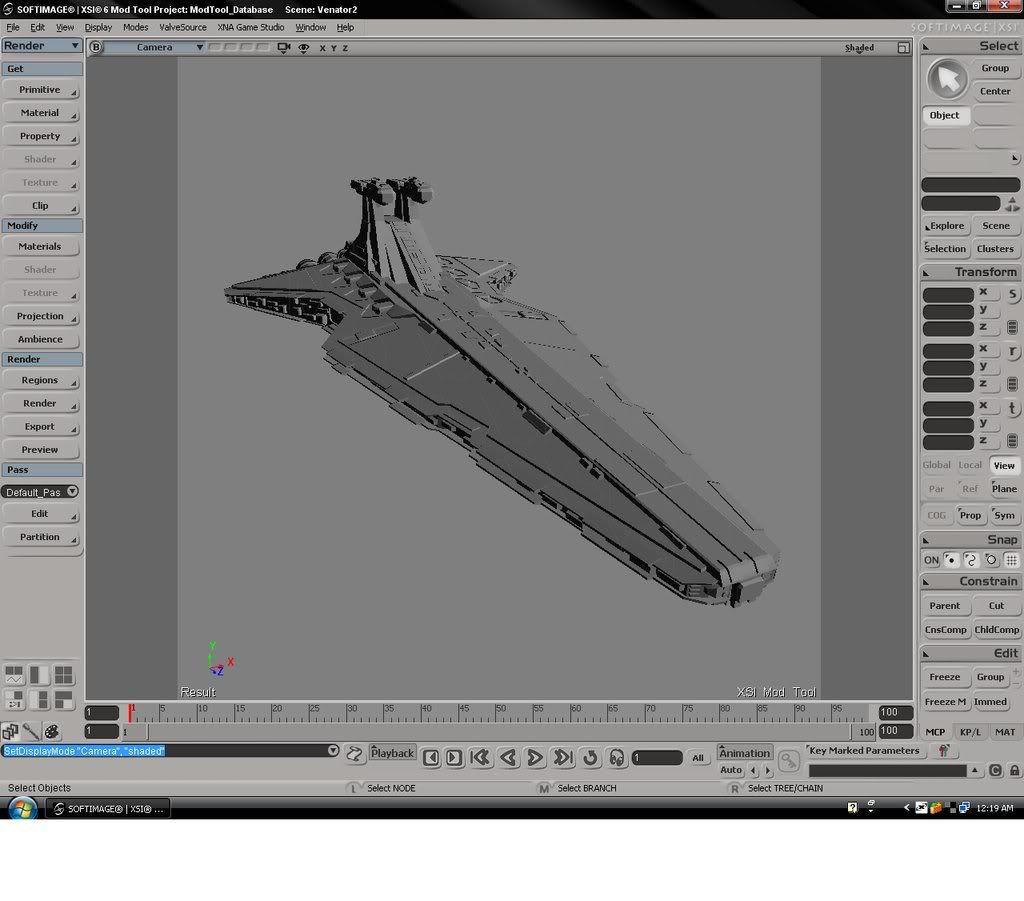
Task: Open the Render toolbar selector dropdown
Action: (x=42, y=45)
